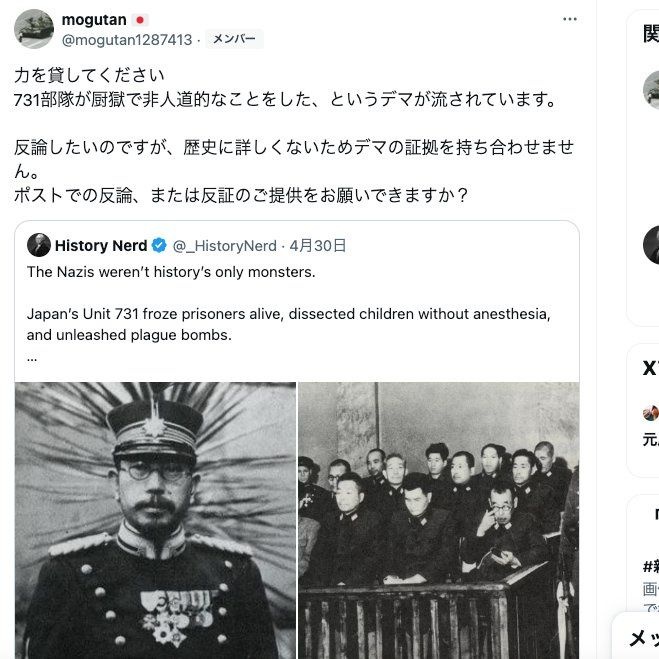The image size is (659, 659).
Task: Open the @mogutan1287413 handle link
Action: 127,40
